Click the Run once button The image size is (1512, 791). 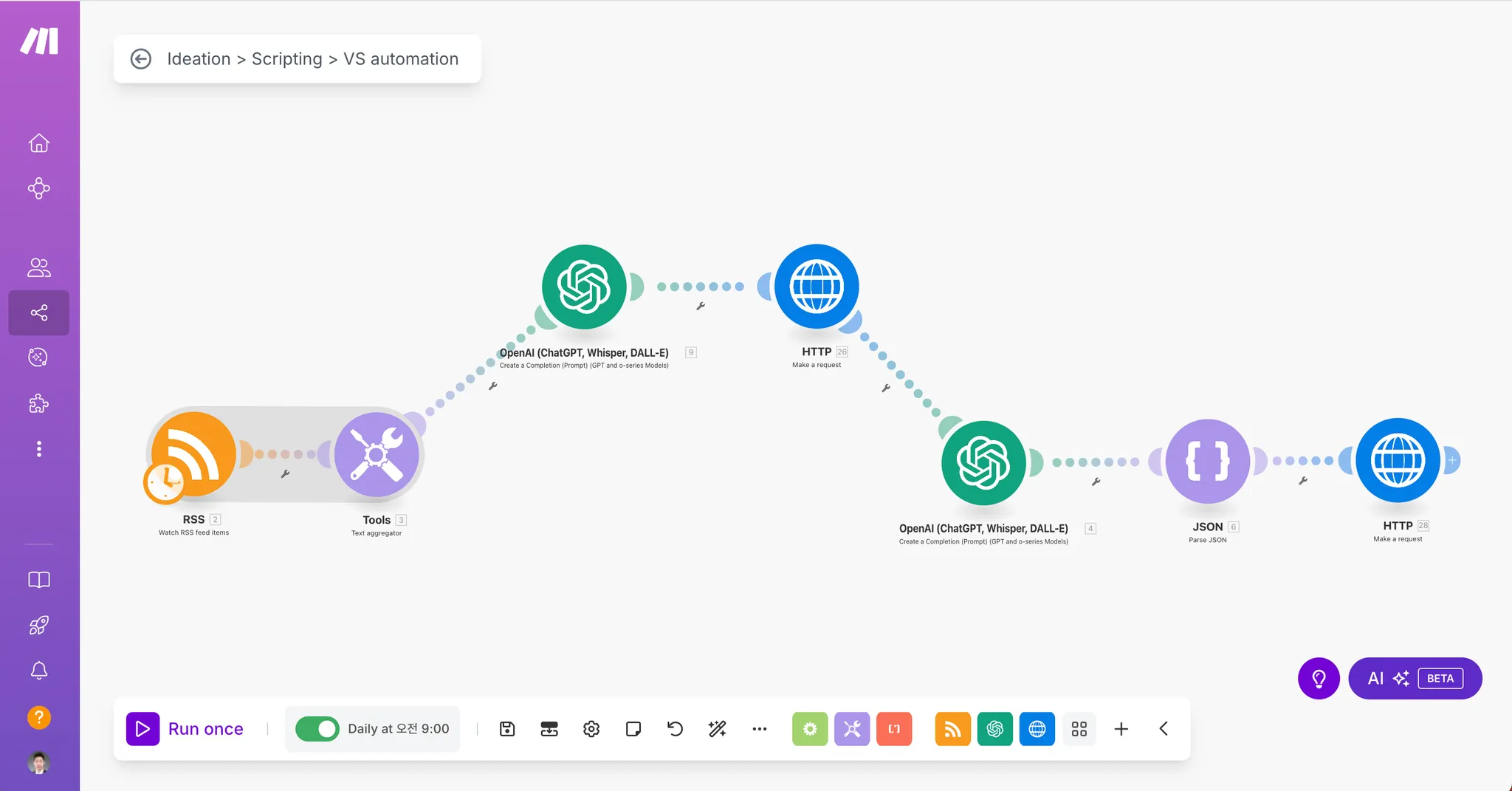coord(185,729)
